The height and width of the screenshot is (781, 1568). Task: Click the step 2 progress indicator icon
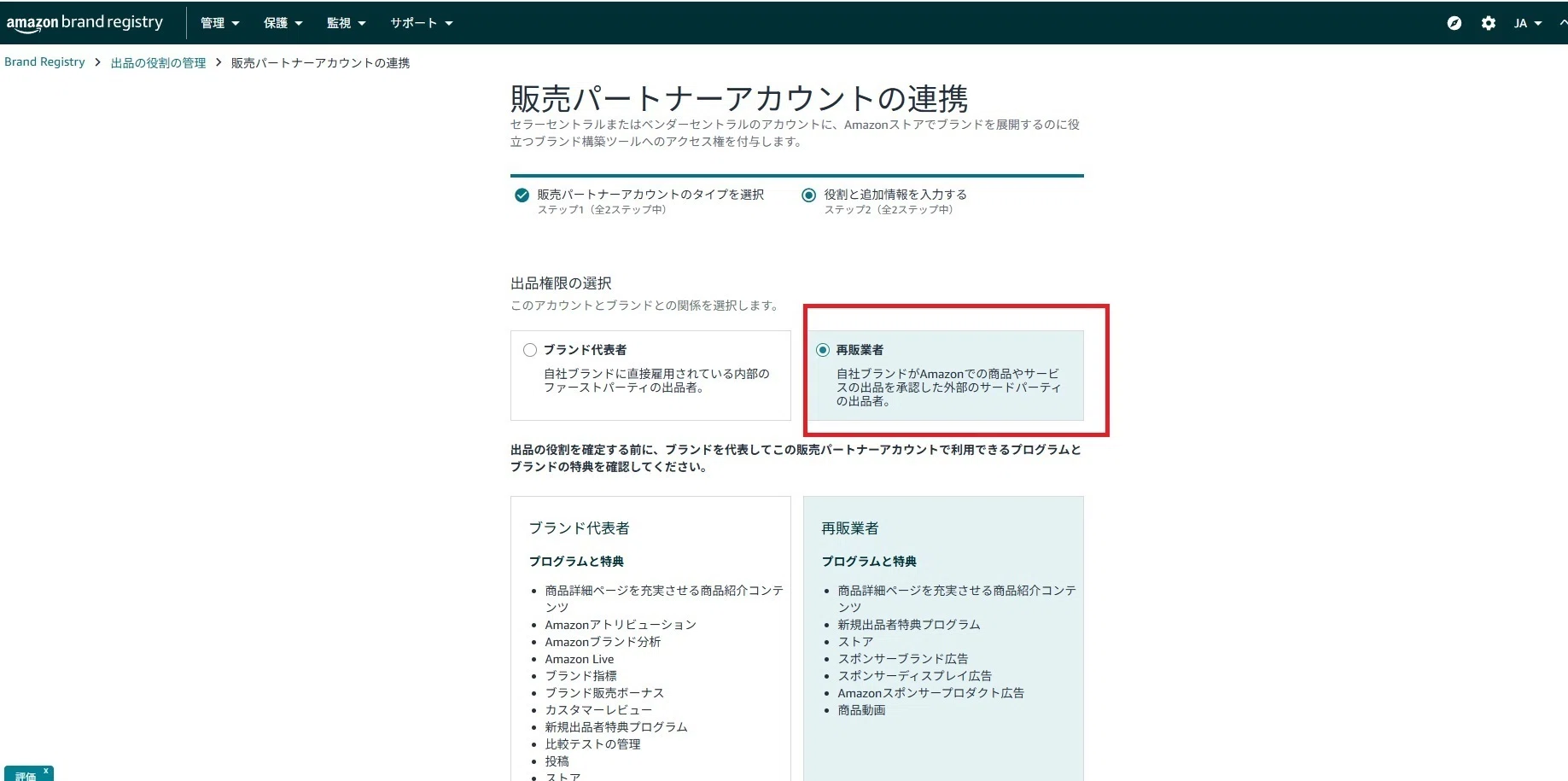pos(809,195)
